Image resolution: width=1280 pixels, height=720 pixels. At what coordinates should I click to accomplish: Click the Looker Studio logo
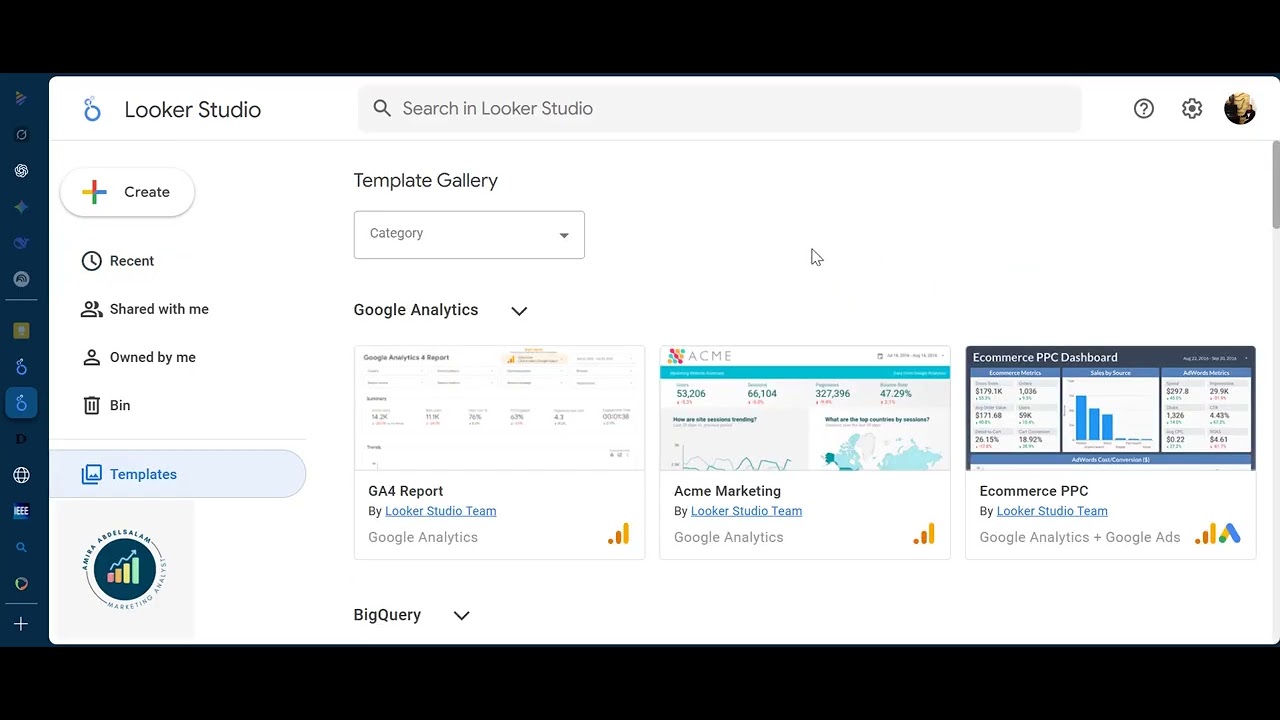coord(92,109)
